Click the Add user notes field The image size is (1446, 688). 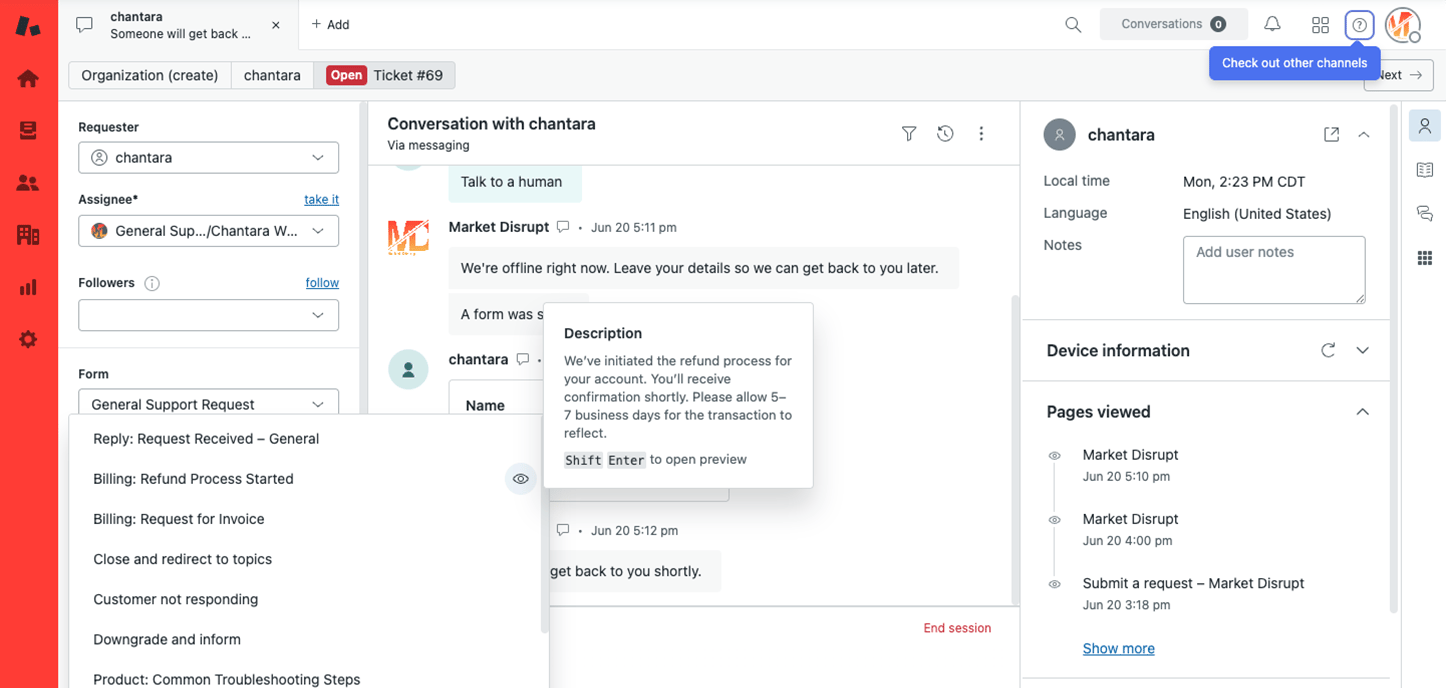pos(1273,269)
